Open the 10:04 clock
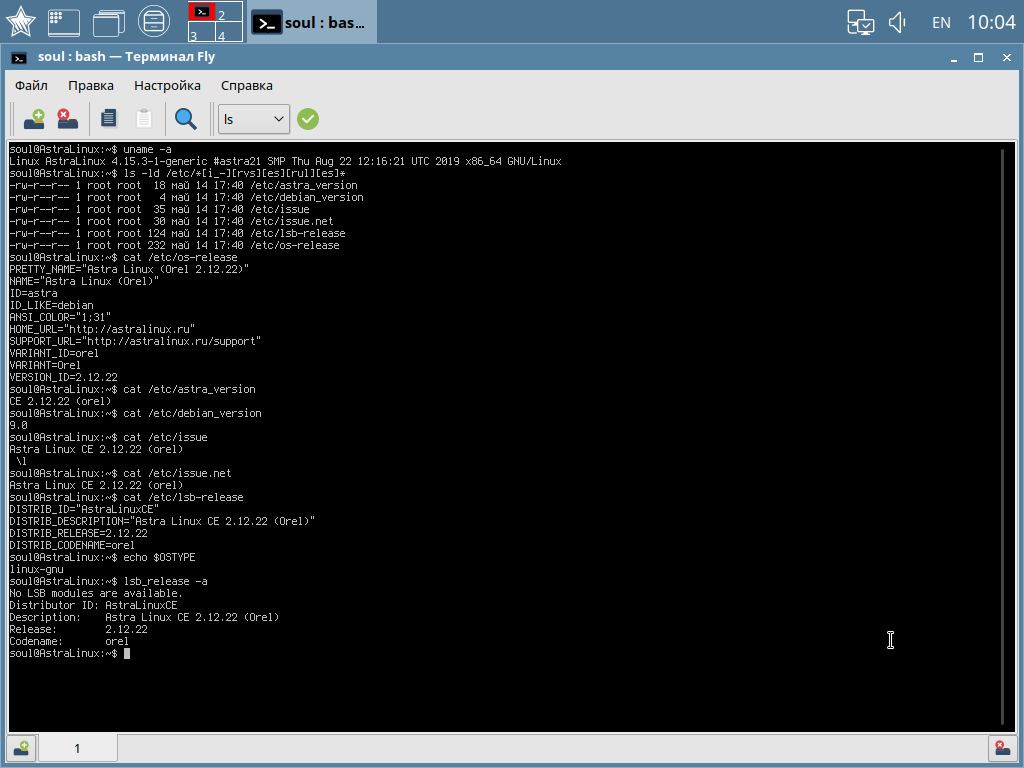 pyautogui.click(x=991, y=22)
